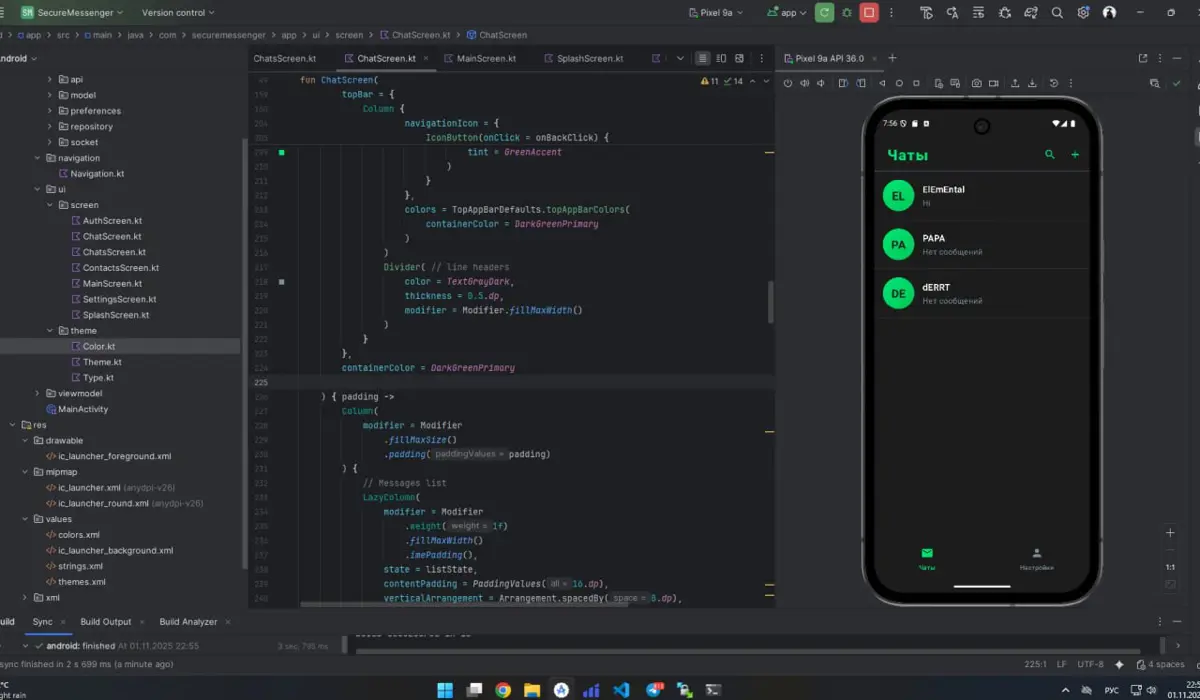Open IDE settings gear icon
The width and height of the screenshot is (1200, 700).
pyautogui.click(x=1083, y=13)
